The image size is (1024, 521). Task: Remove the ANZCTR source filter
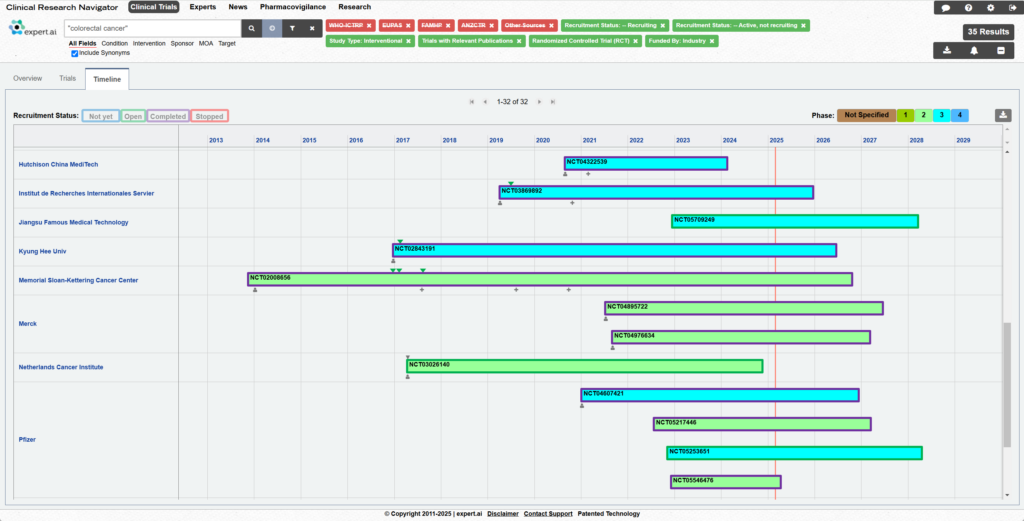pyautogui.click(x=492, y=25)
